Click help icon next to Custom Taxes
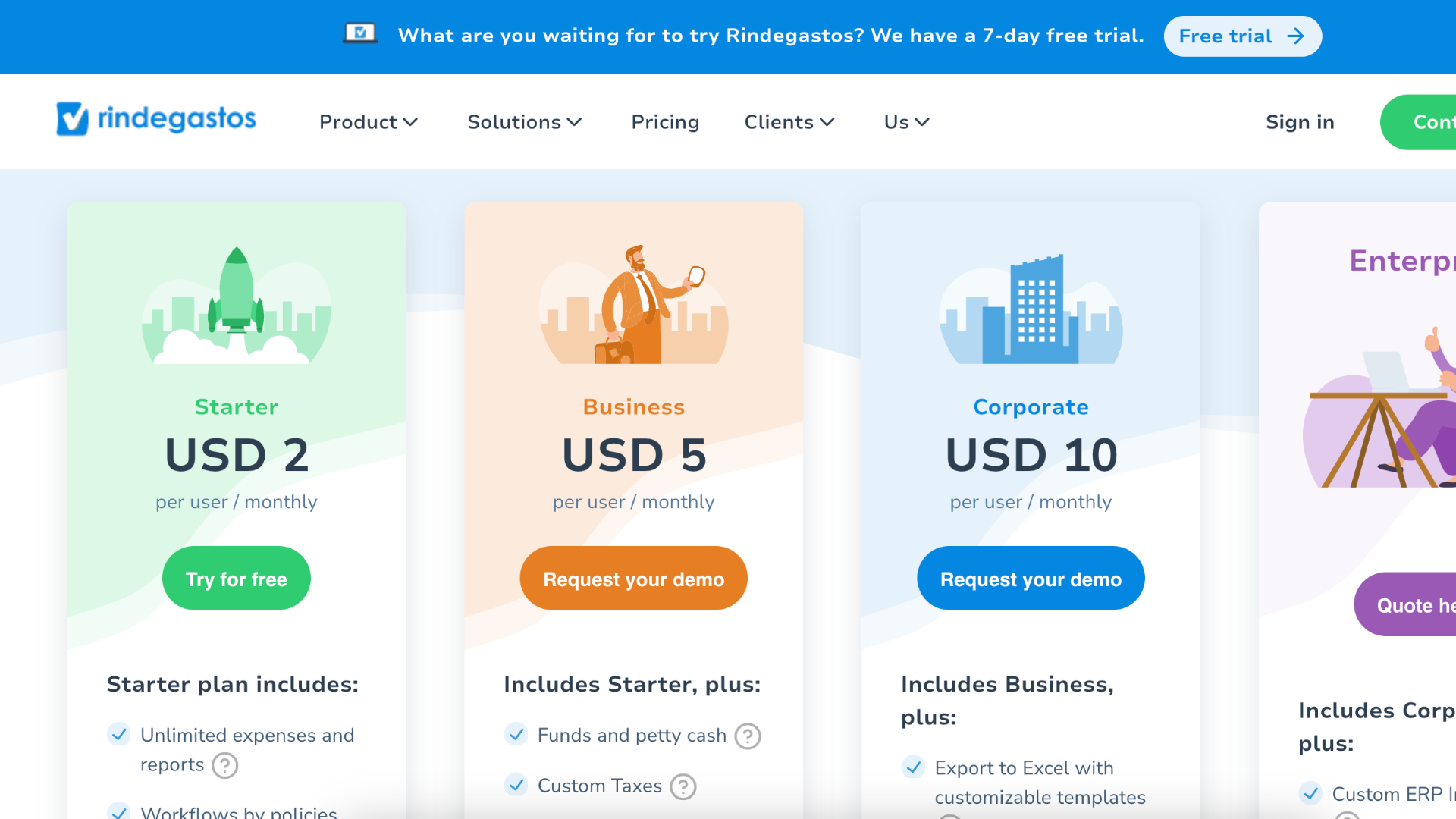The image size is (1456, 819). coord(683,786)
